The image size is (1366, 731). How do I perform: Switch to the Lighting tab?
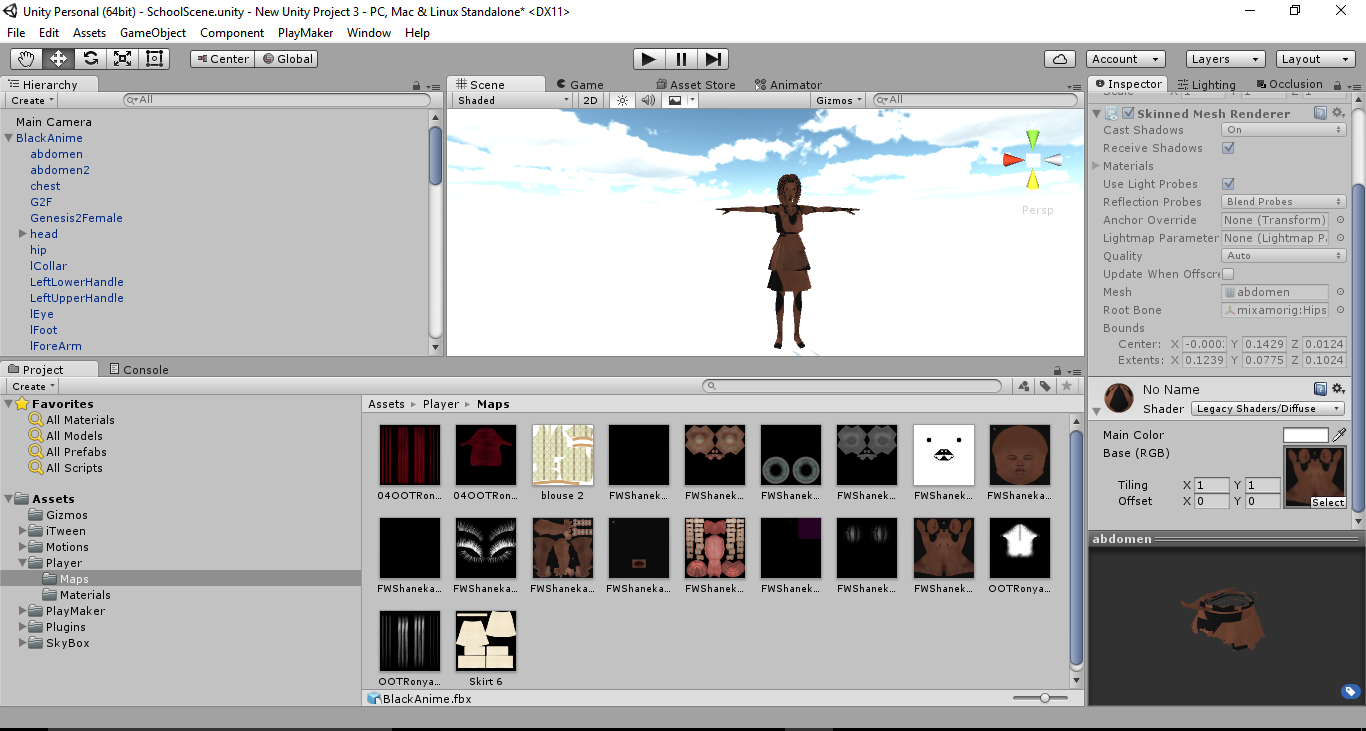pyautogui.click(x=1207, y=85)
